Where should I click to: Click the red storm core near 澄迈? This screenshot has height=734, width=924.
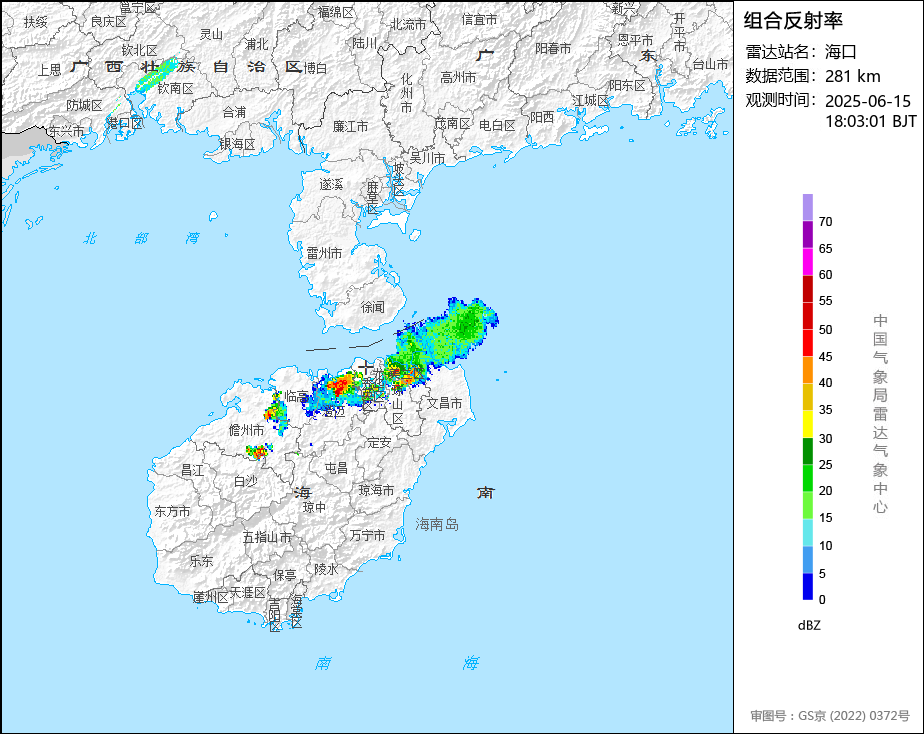339,386
